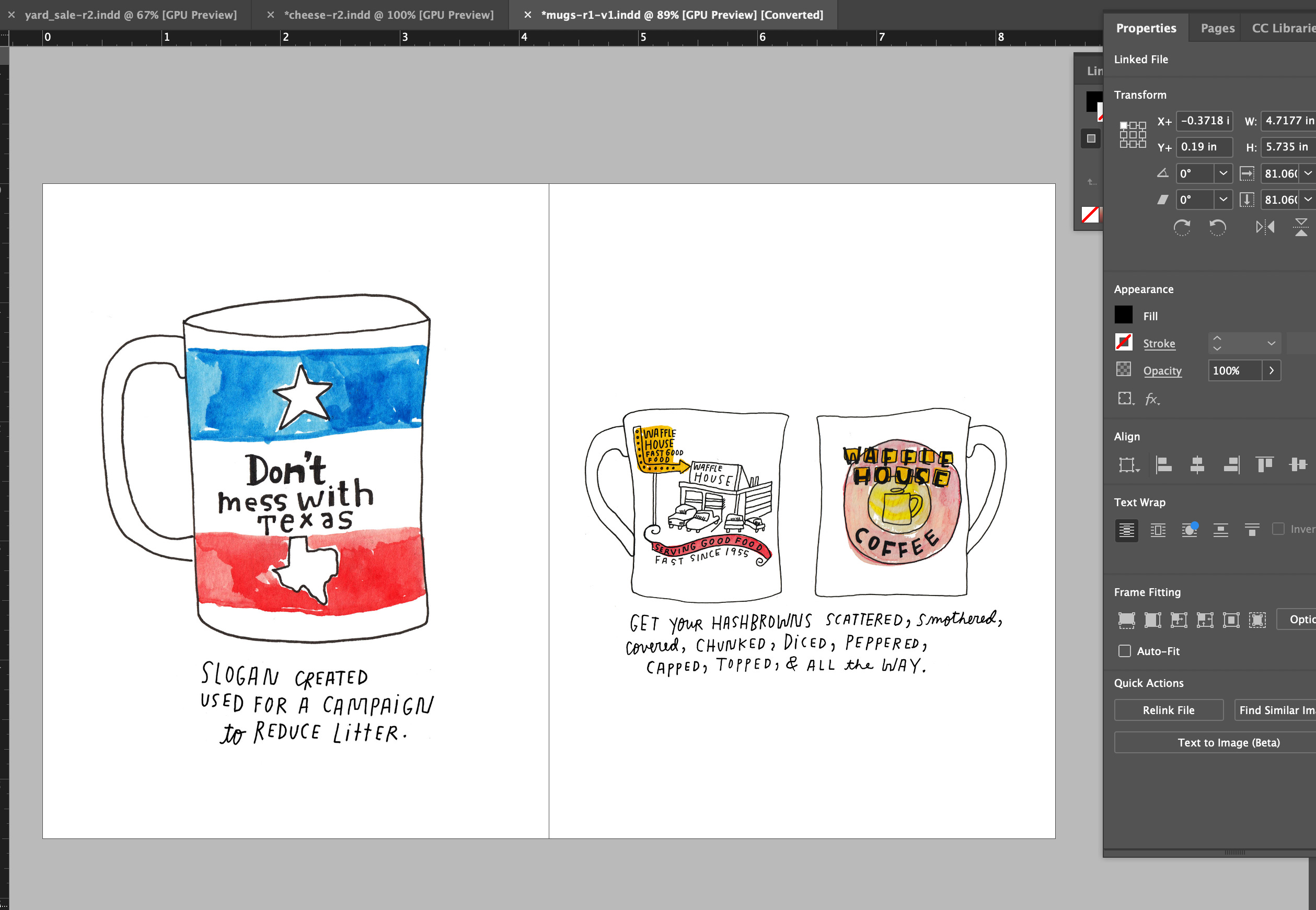Rotate selection 90° clockwise icon
1316x910 pixels.
coord(1181,228)
